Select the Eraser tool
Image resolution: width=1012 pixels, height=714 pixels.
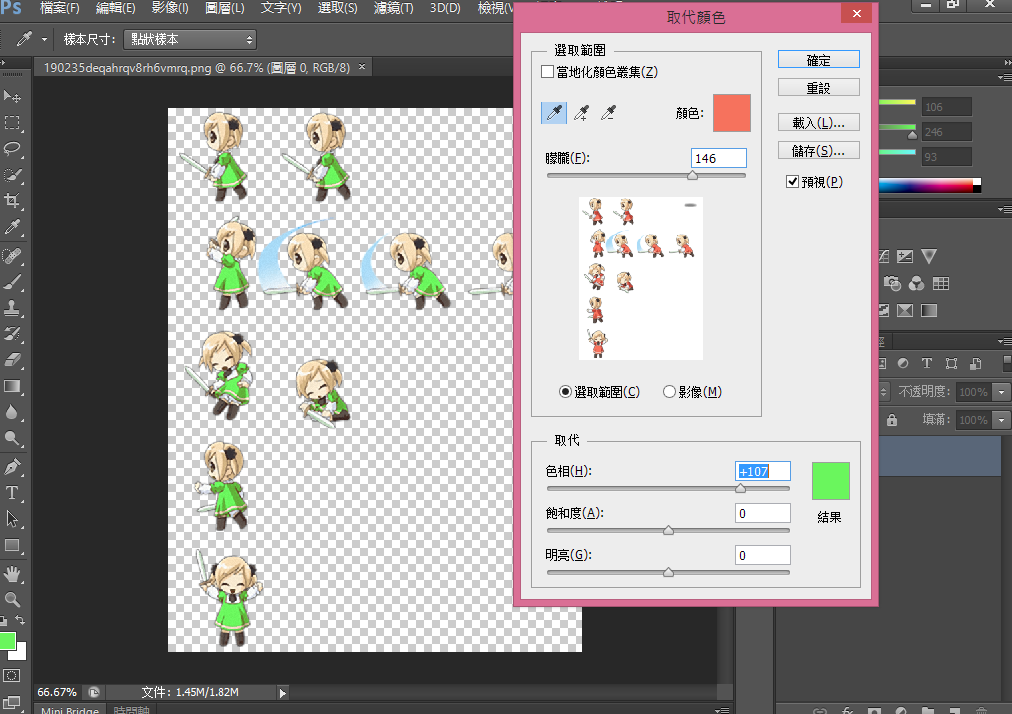[x=12, y=360]
